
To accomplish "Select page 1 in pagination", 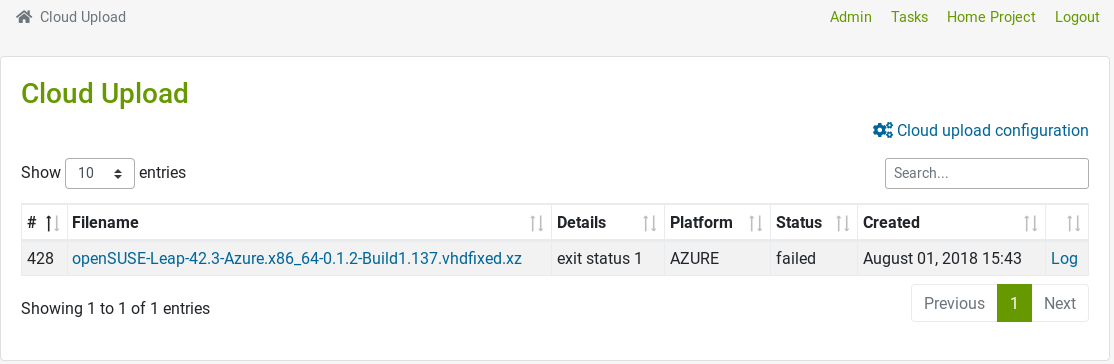I will click(1015, 304).
